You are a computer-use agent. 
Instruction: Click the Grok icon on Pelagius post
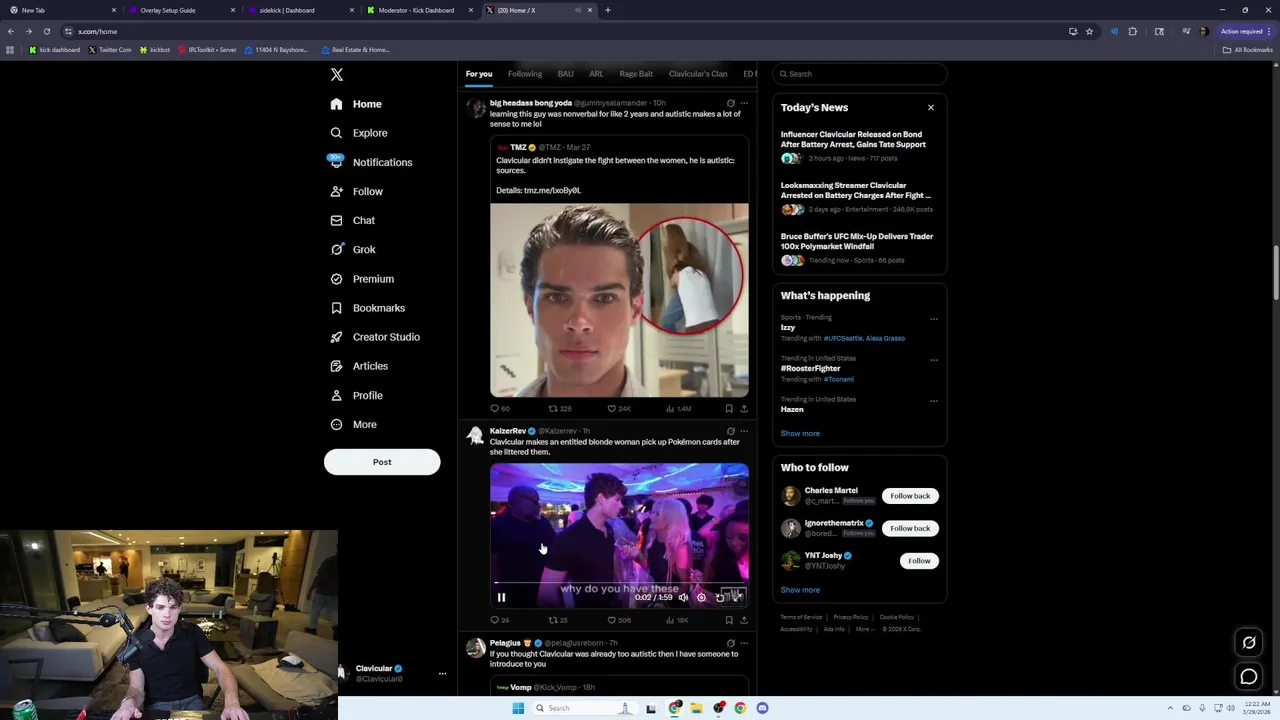[730, 643]
